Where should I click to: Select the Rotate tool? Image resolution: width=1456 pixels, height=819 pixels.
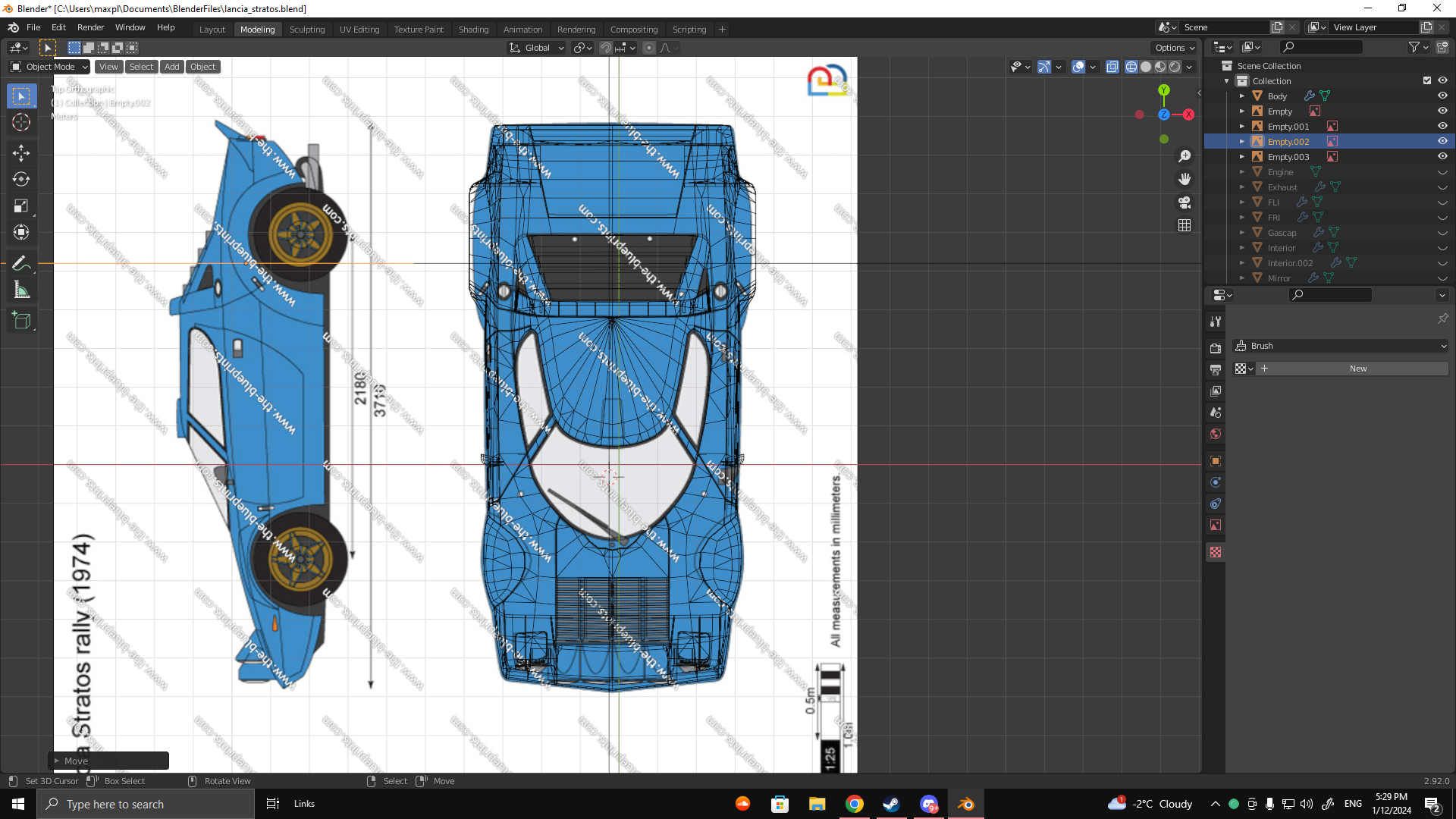21,179
